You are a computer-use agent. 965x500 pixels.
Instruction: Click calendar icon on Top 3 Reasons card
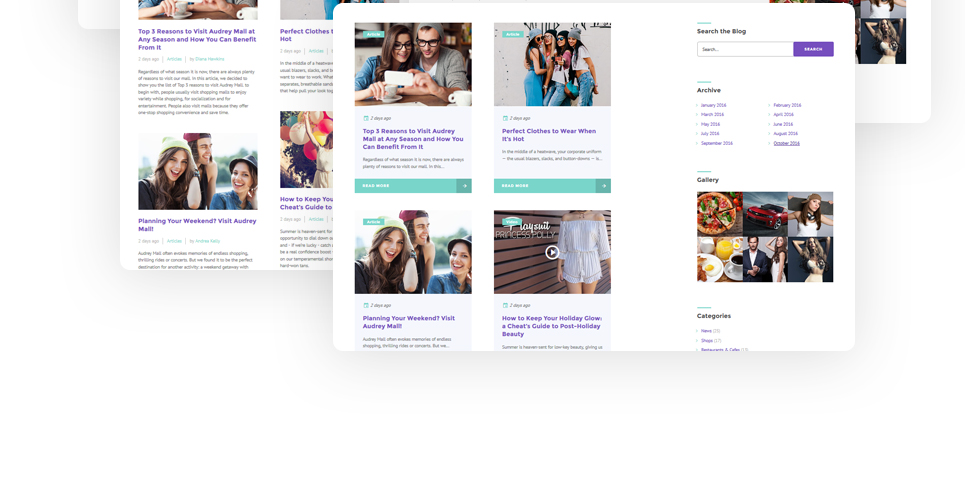click(366, 118)
